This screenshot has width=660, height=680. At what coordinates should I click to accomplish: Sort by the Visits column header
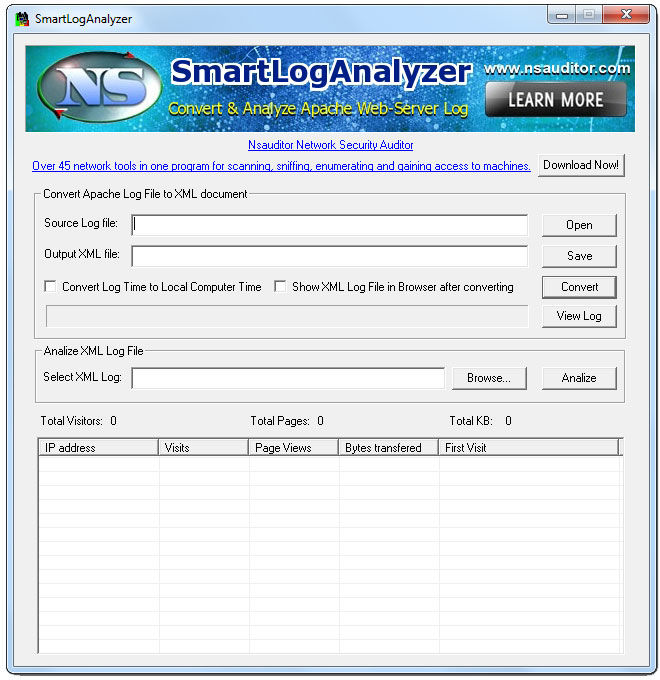pyautogui.click(x=203, y=448)
